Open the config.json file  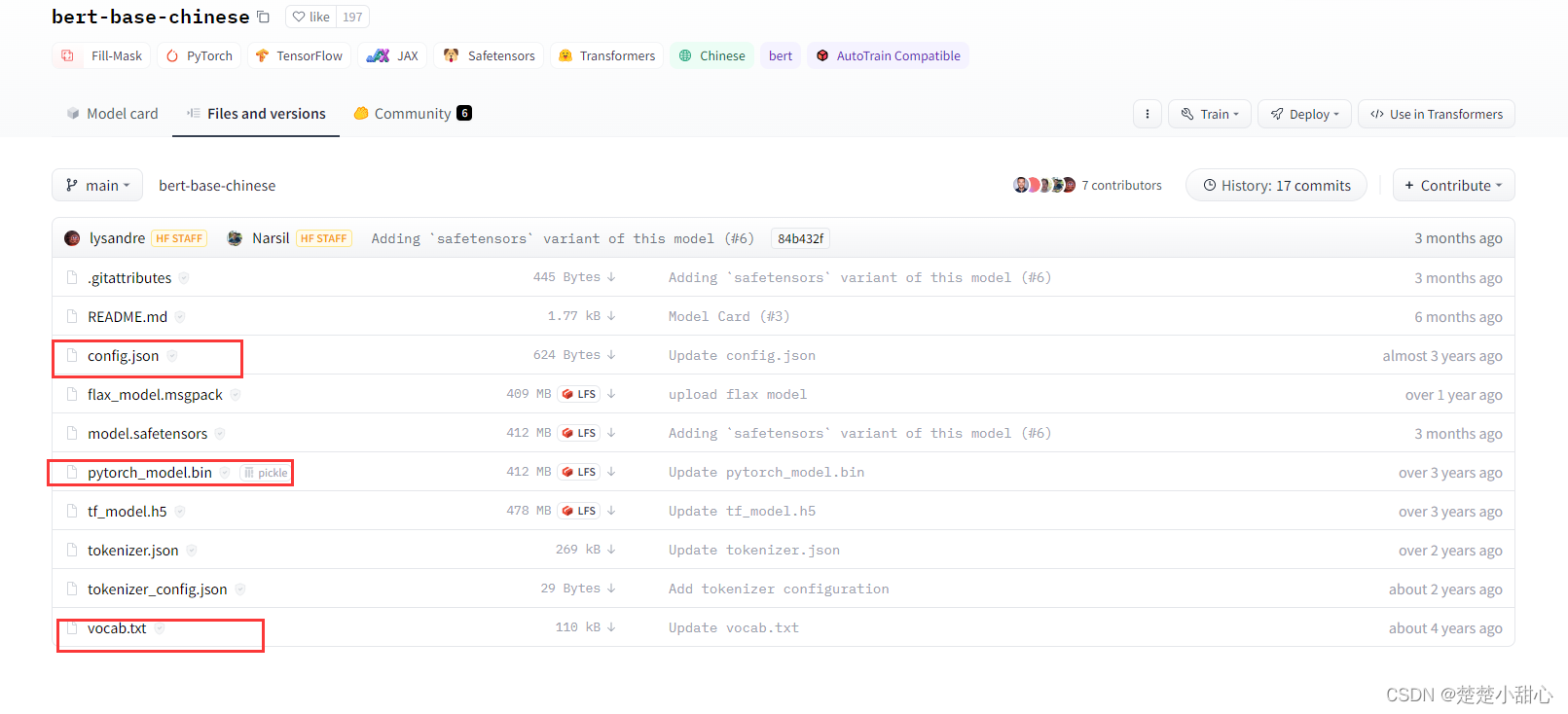coord(123,355)
